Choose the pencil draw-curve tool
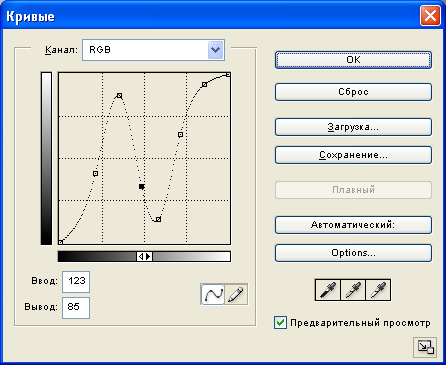Screen dimensions: 446x365 (236, 294)
